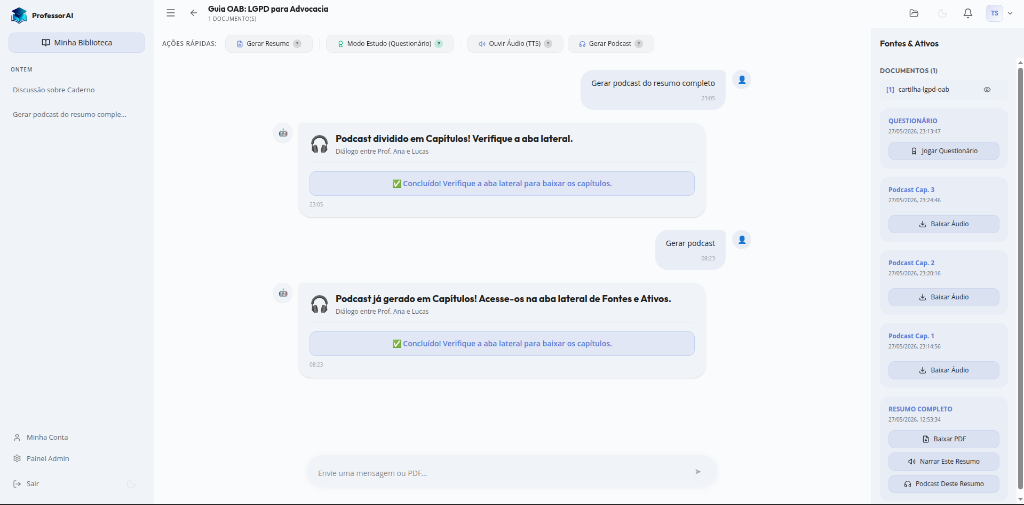The height and width of the screenshot is (505, 1024).
Task: Click the 'Podcast Cap. 3' title
Action: (911, 189)
